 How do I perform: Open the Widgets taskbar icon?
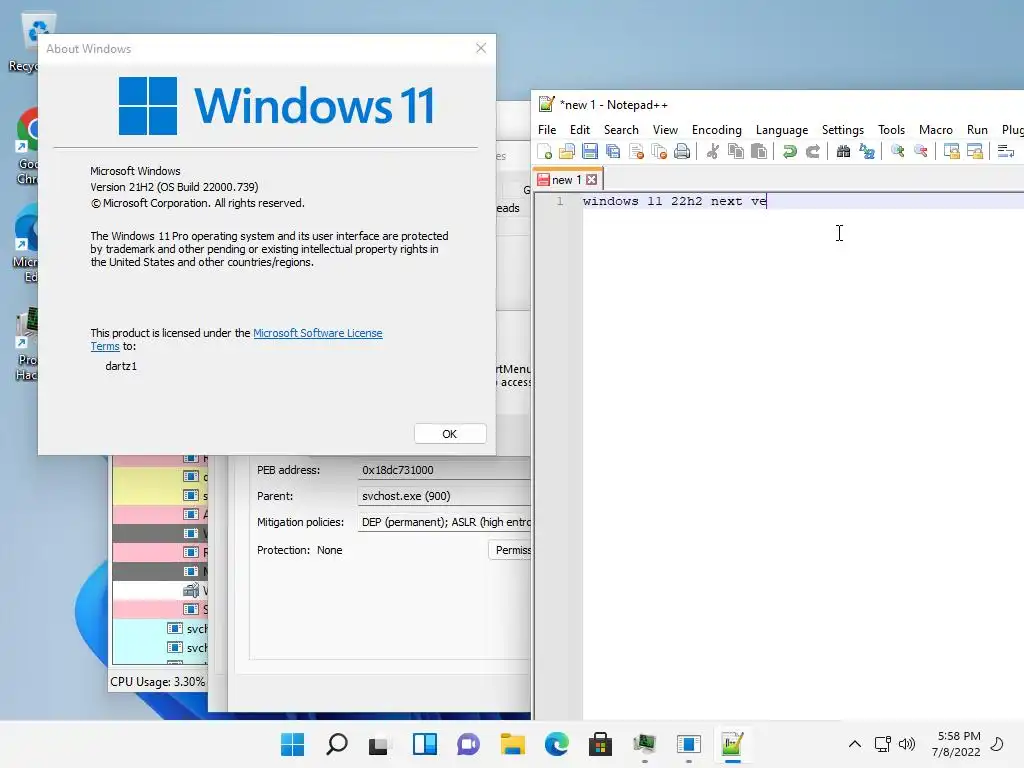[424, 744]
